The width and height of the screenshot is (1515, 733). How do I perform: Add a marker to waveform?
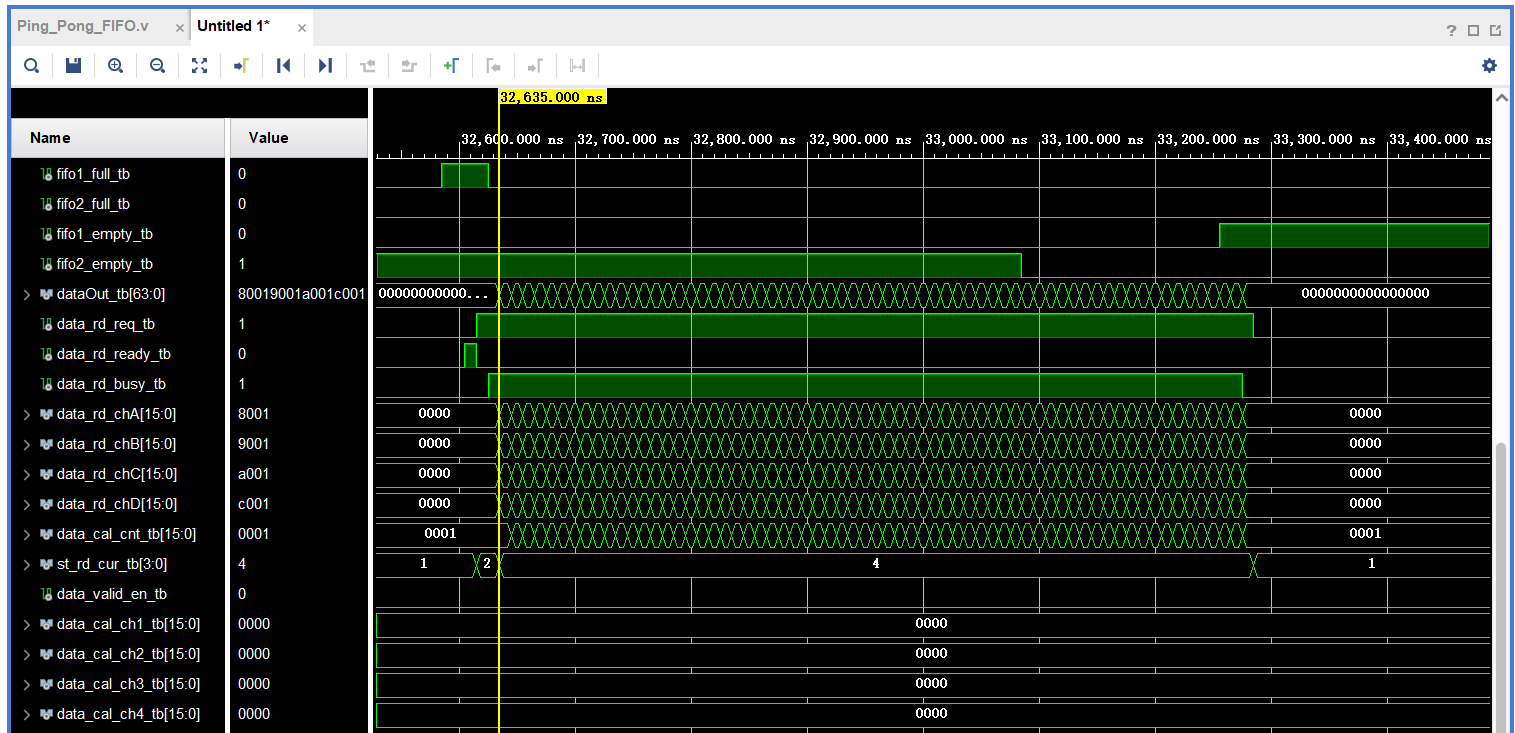click(x=451, y=66)
